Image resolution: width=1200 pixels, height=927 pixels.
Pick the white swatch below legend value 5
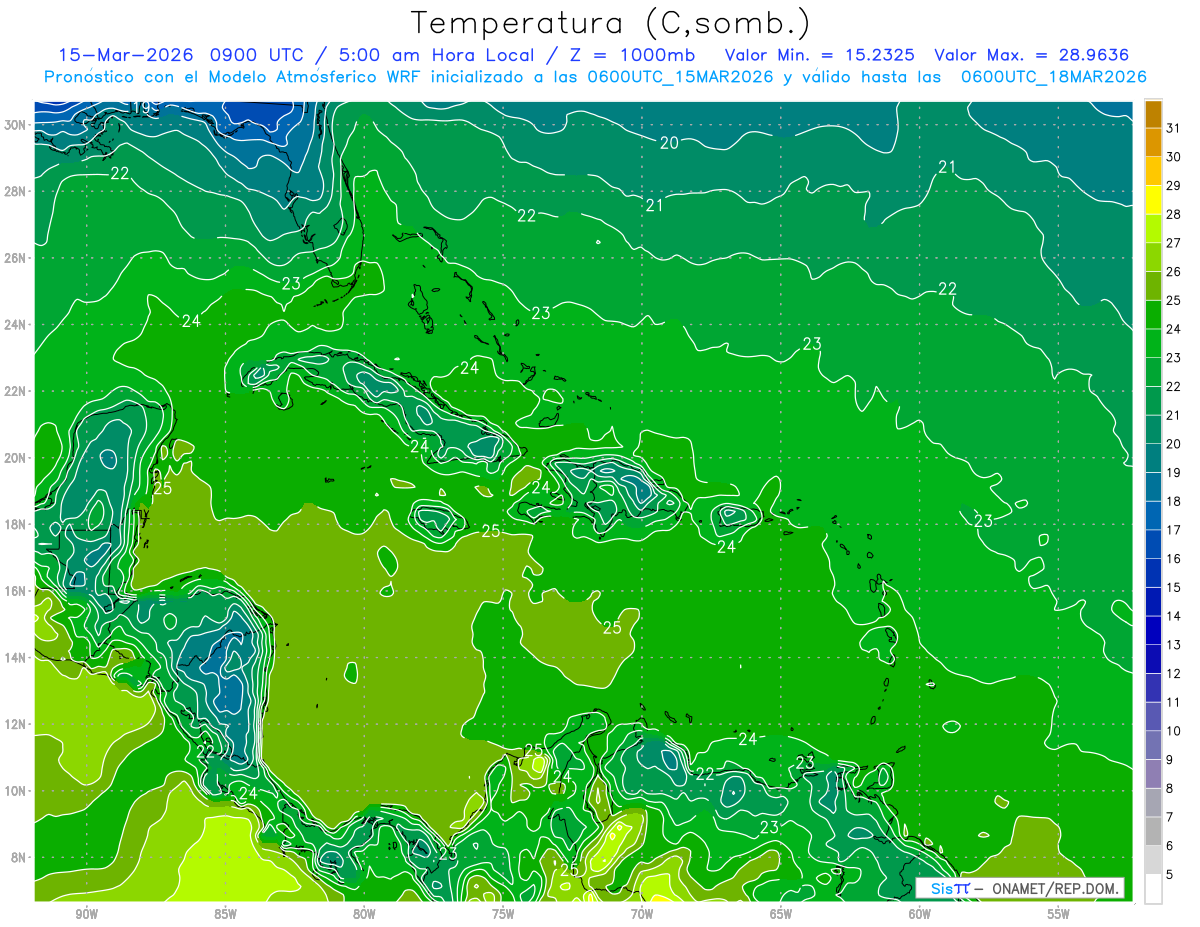tap(1153, 889)
